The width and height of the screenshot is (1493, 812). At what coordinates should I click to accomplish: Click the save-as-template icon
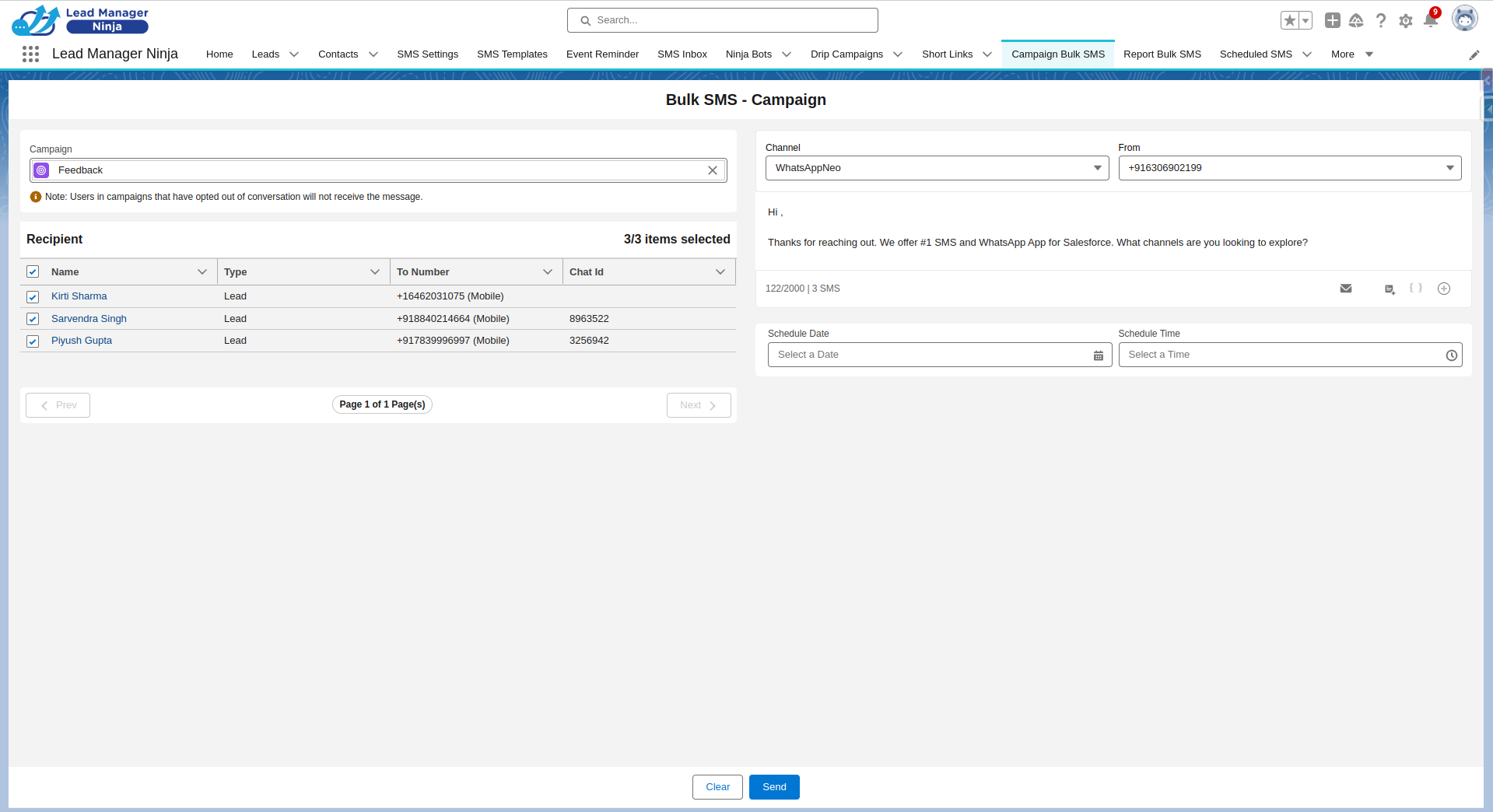[x=1390, y=289]
